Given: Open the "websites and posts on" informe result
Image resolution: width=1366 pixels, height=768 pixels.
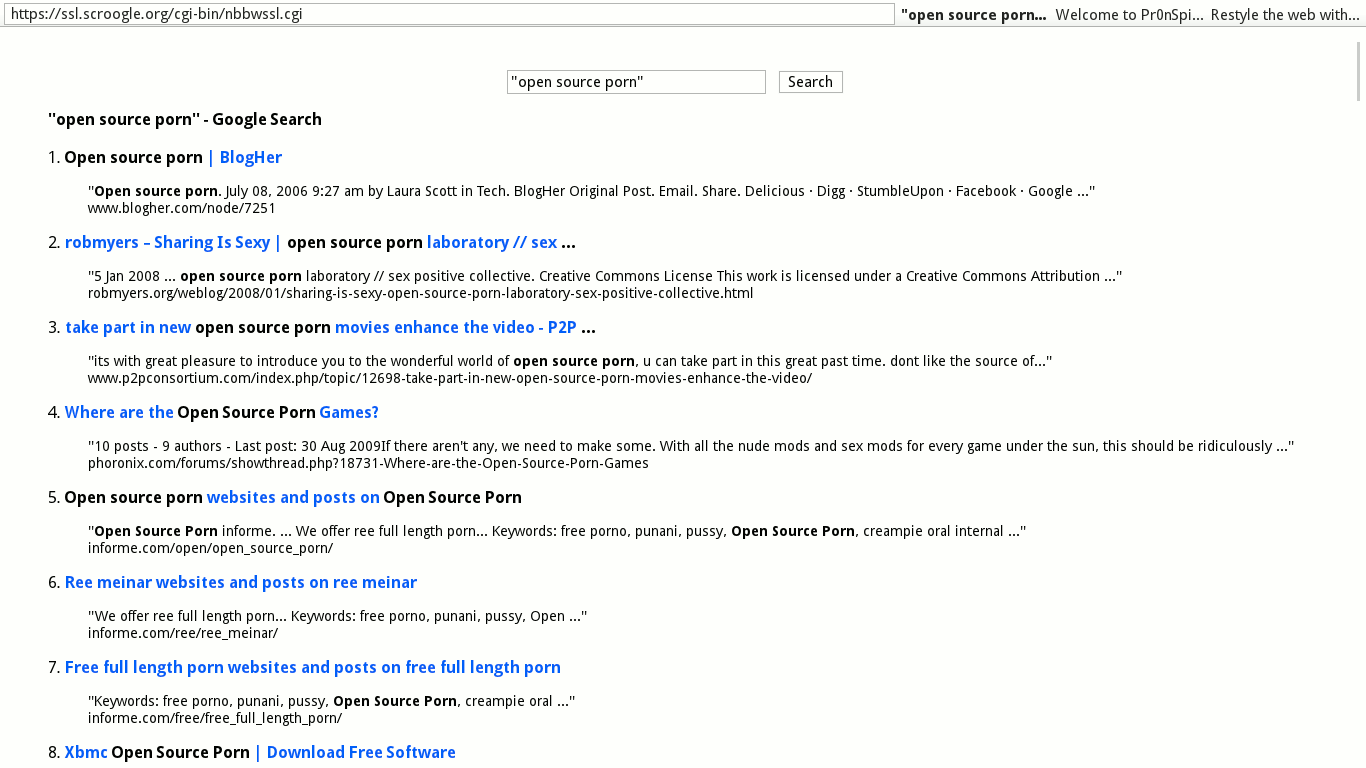Looking at the screenshot, I should pos(293,497).
